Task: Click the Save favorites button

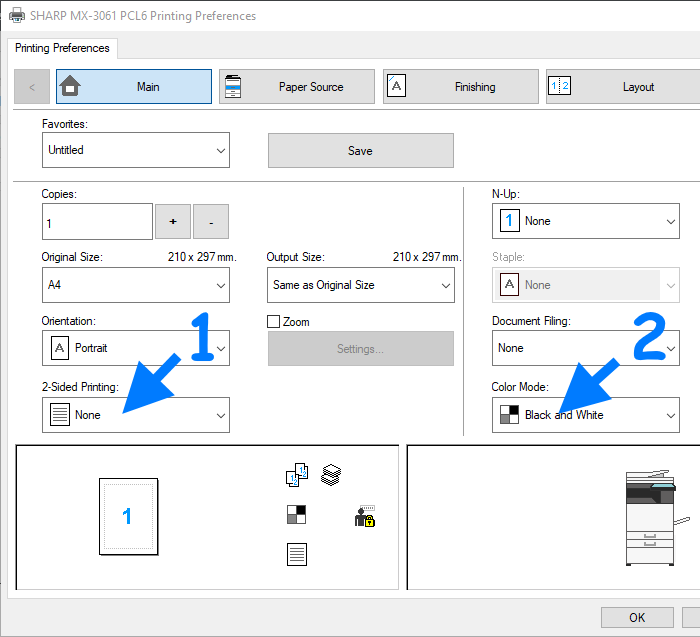Action: coord(361,150)
